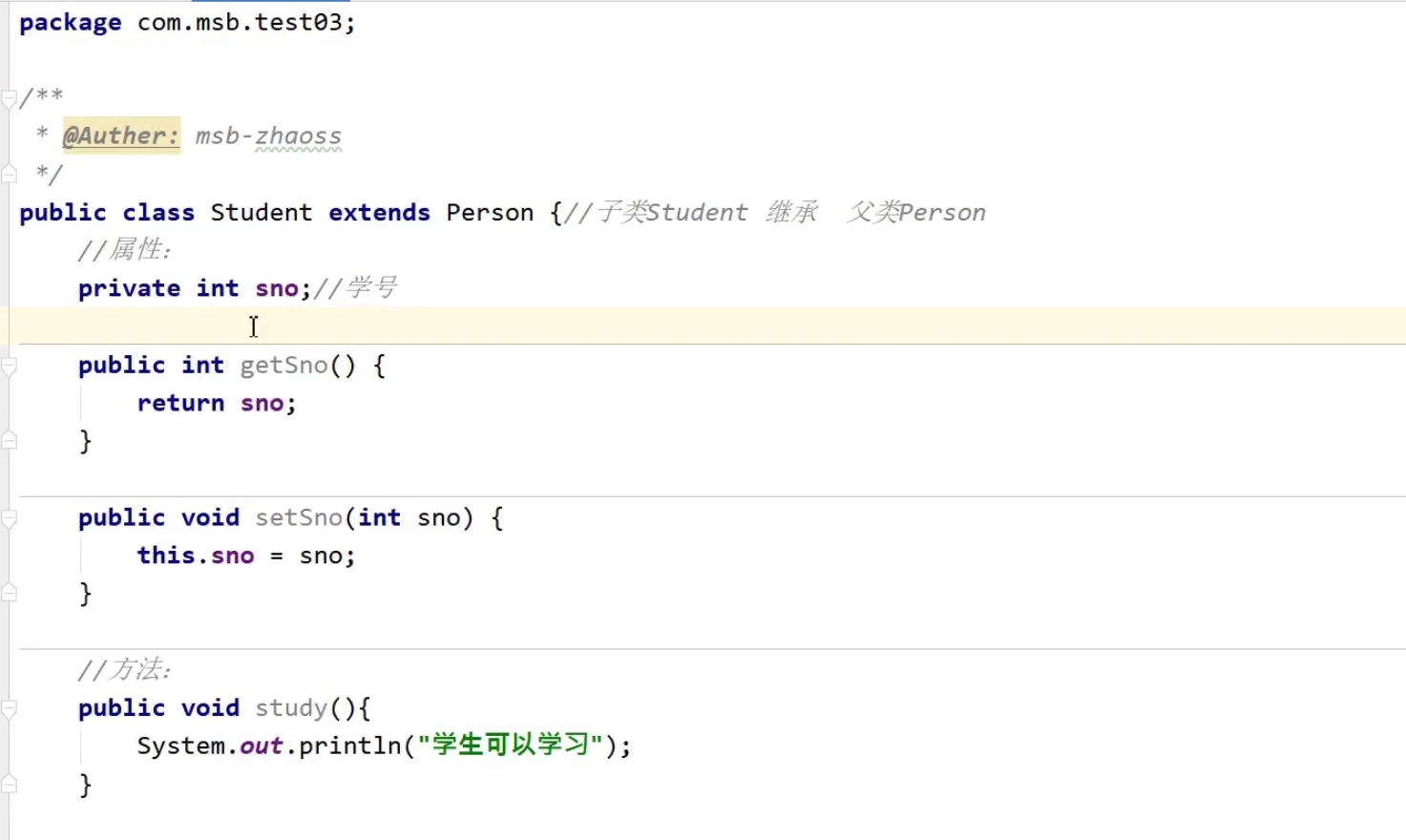Click fold end marker below setSno body
The image size is (1406, 840).
9,594
